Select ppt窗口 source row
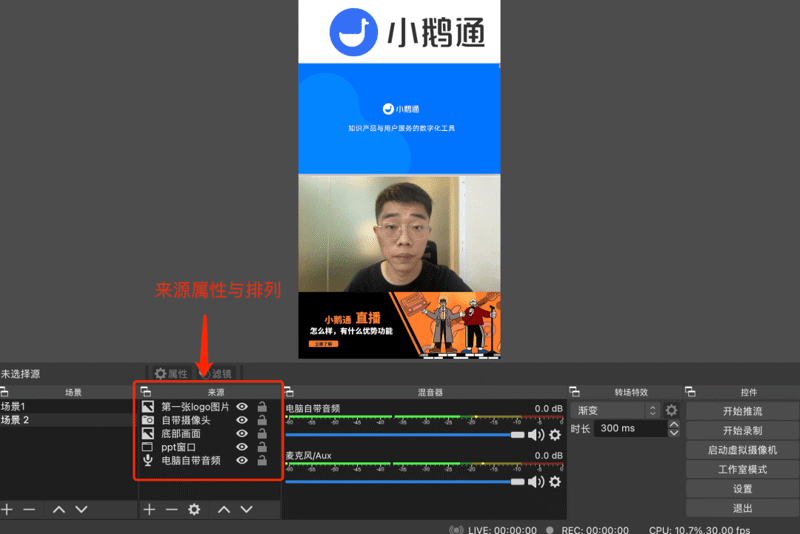 click(209, 447)
